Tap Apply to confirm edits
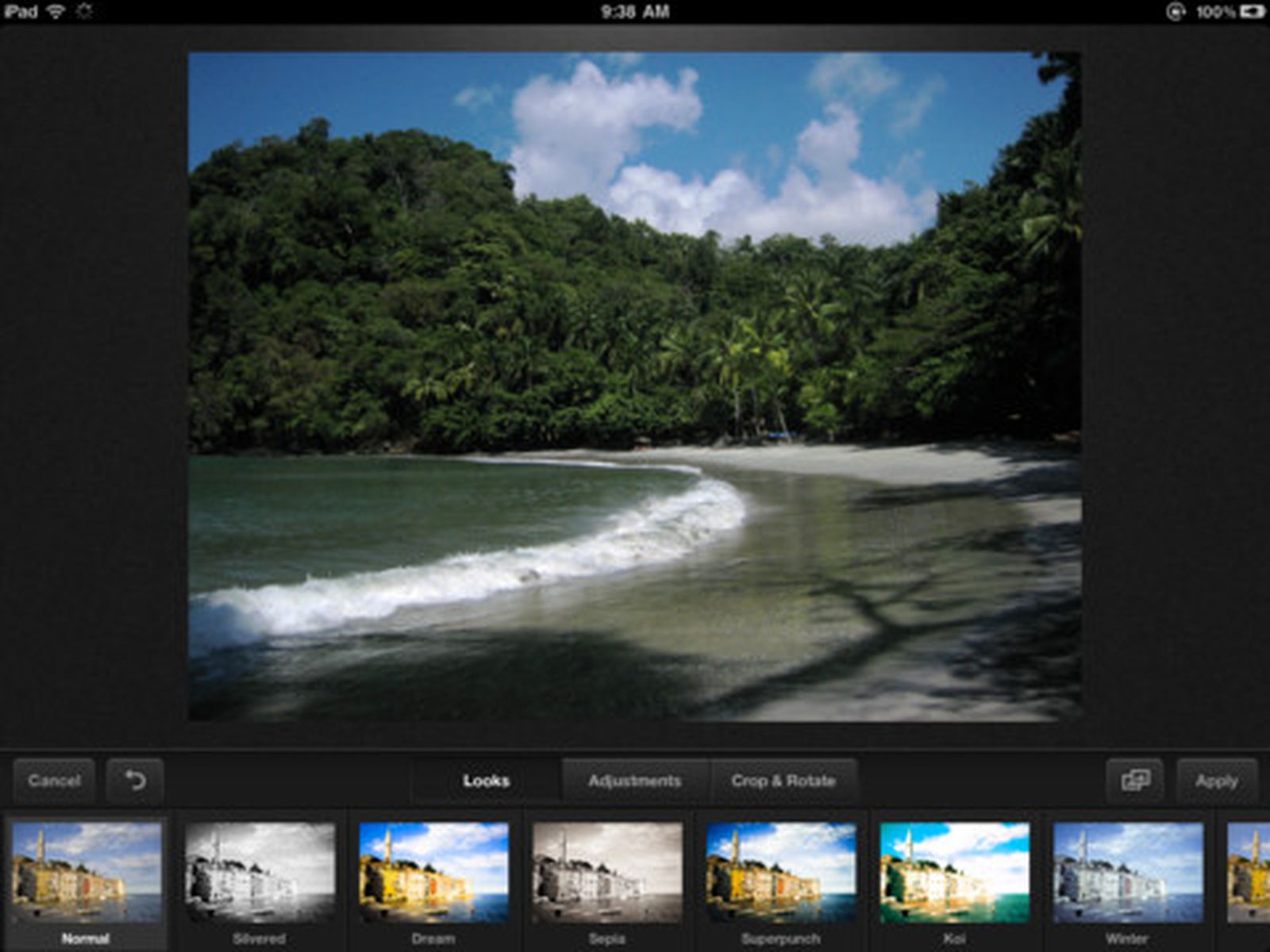1270x952 pixels. click(1217, 781)
